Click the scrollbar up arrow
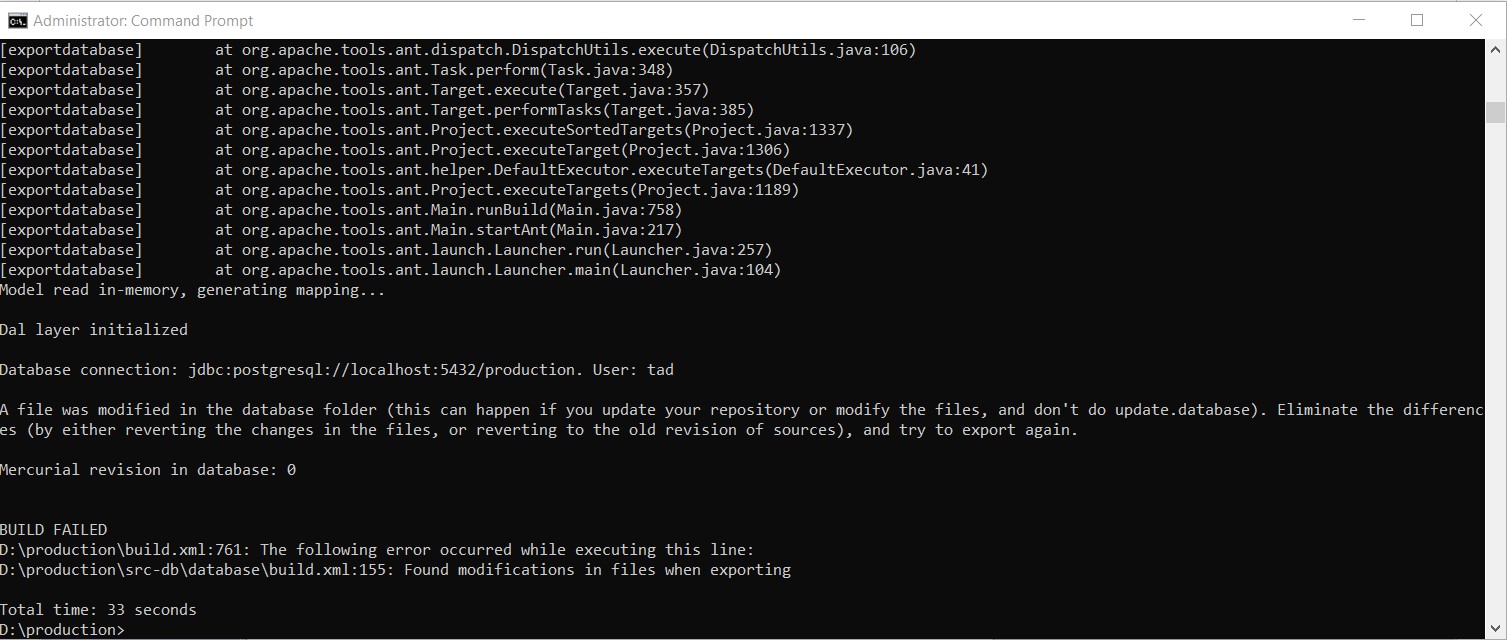1507x640 pixels. click(1495, 50)
